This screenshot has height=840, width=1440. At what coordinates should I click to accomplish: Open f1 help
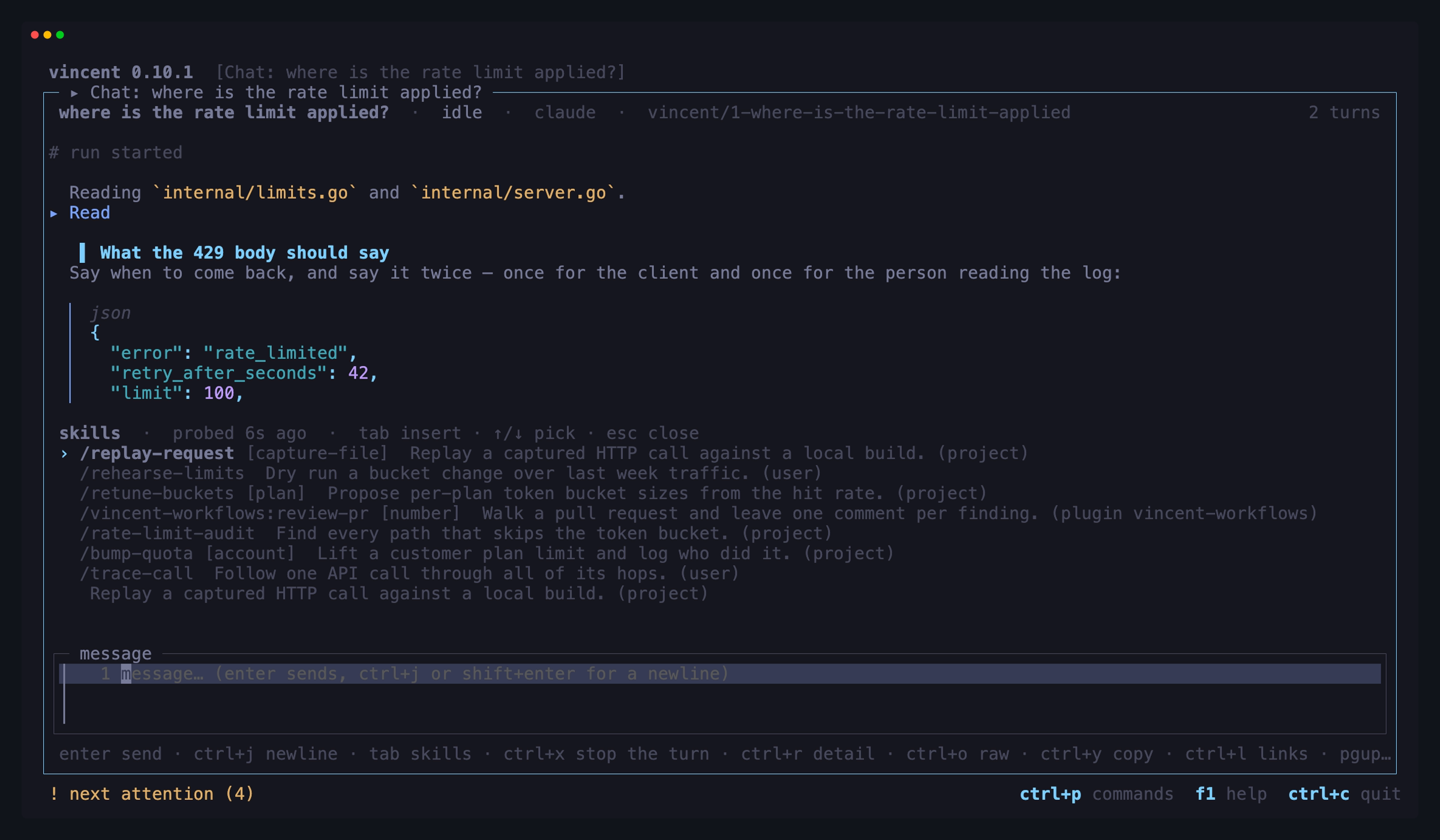click(1231, 794)
